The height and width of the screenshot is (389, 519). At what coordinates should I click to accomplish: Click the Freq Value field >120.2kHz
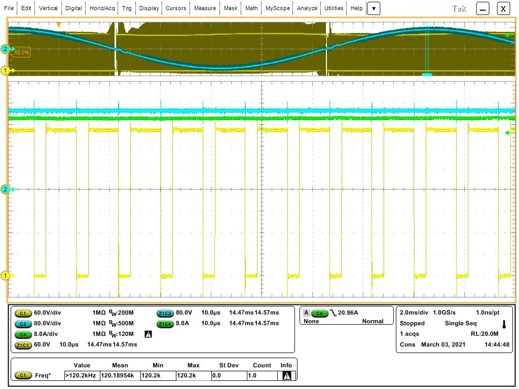[x=82, y=376]
